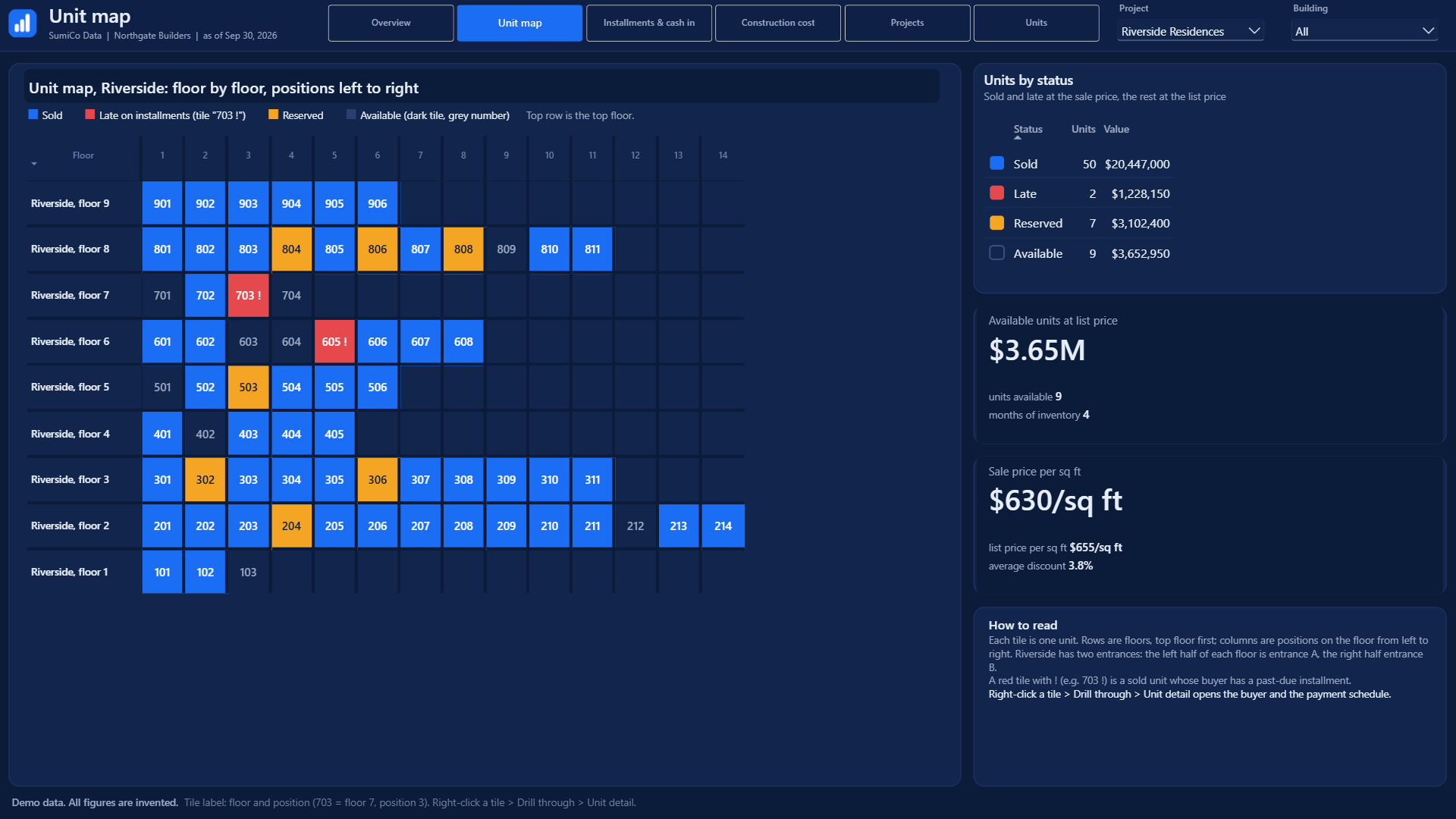
Task: Select sold unit tile 906
Action: pyautogui.click(x=378, y=203)
